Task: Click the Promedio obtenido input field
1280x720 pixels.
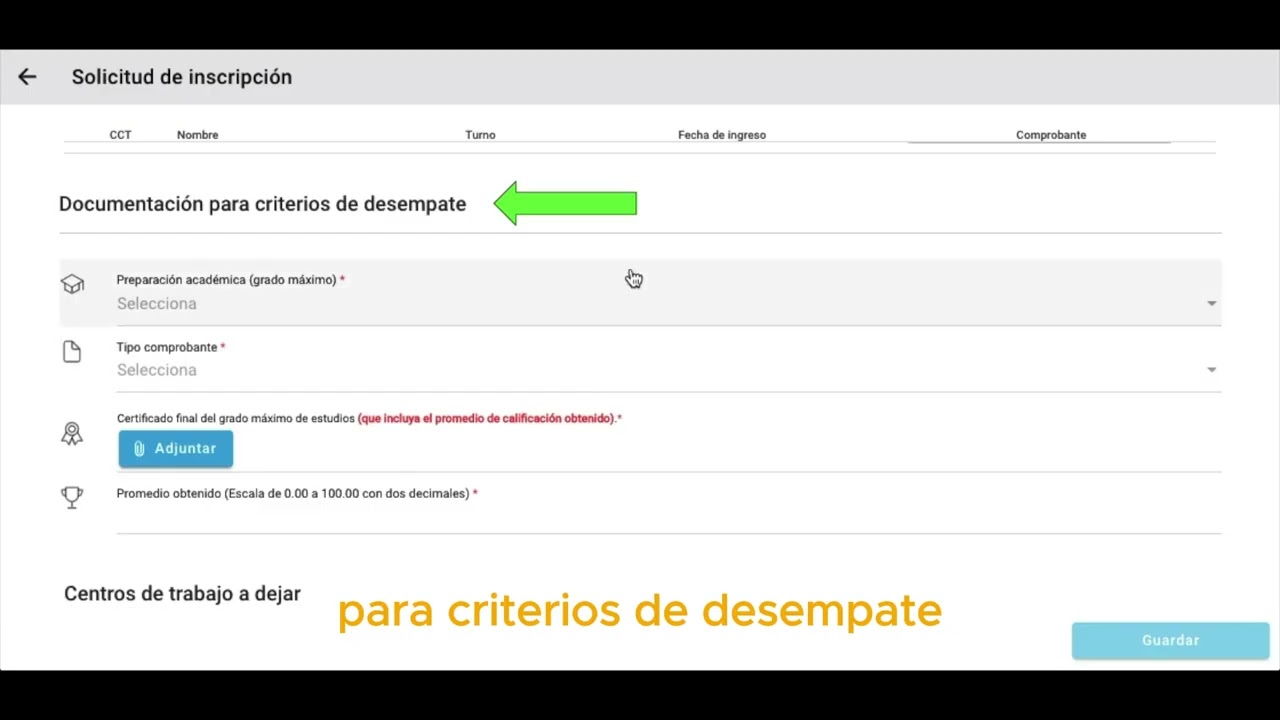Action: tap(668, 518)
